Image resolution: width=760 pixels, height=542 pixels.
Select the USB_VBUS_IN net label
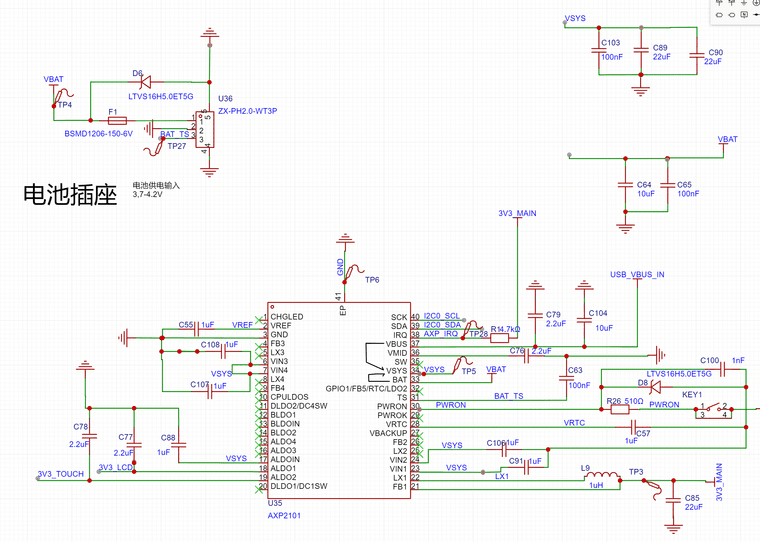pyautogui.click(x=637, y=275)
